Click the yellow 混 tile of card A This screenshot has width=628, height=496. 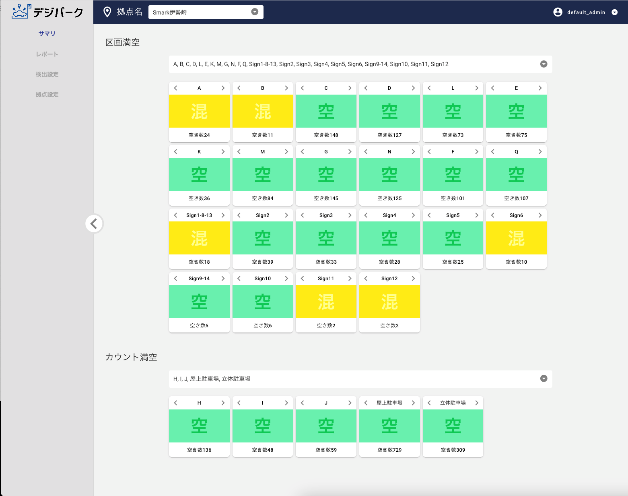(x=199, y=110)
